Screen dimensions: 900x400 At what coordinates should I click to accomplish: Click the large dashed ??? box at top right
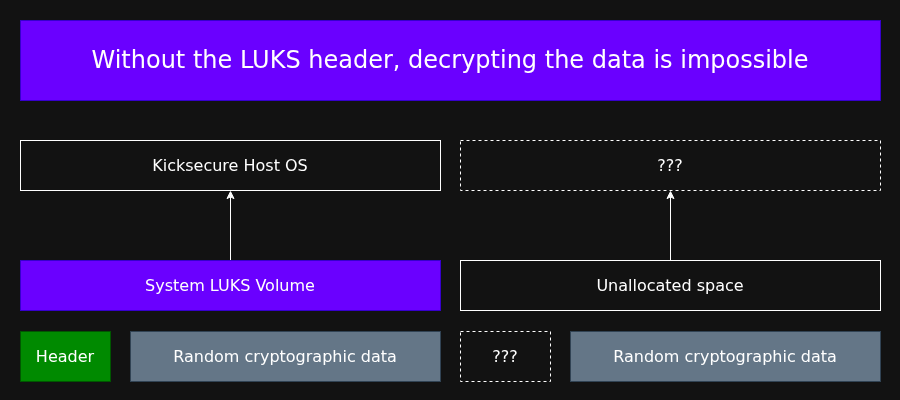tap(670, 165)
